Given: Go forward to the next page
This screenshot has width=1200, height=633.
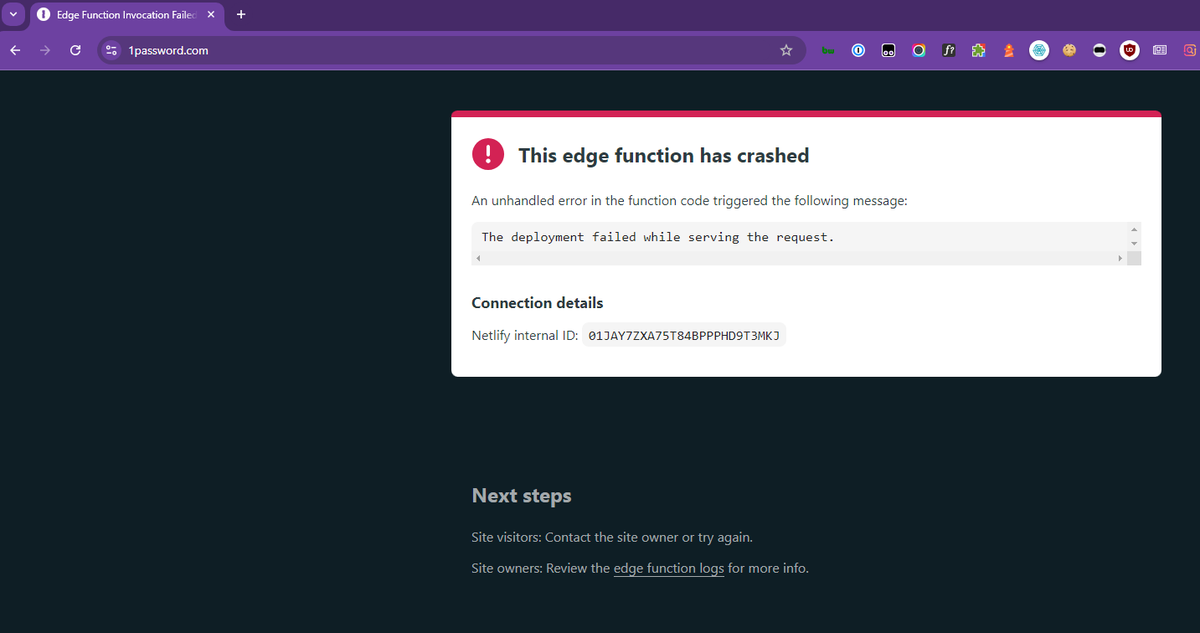Looking at the screenshot, I should [x=45, y=50].
